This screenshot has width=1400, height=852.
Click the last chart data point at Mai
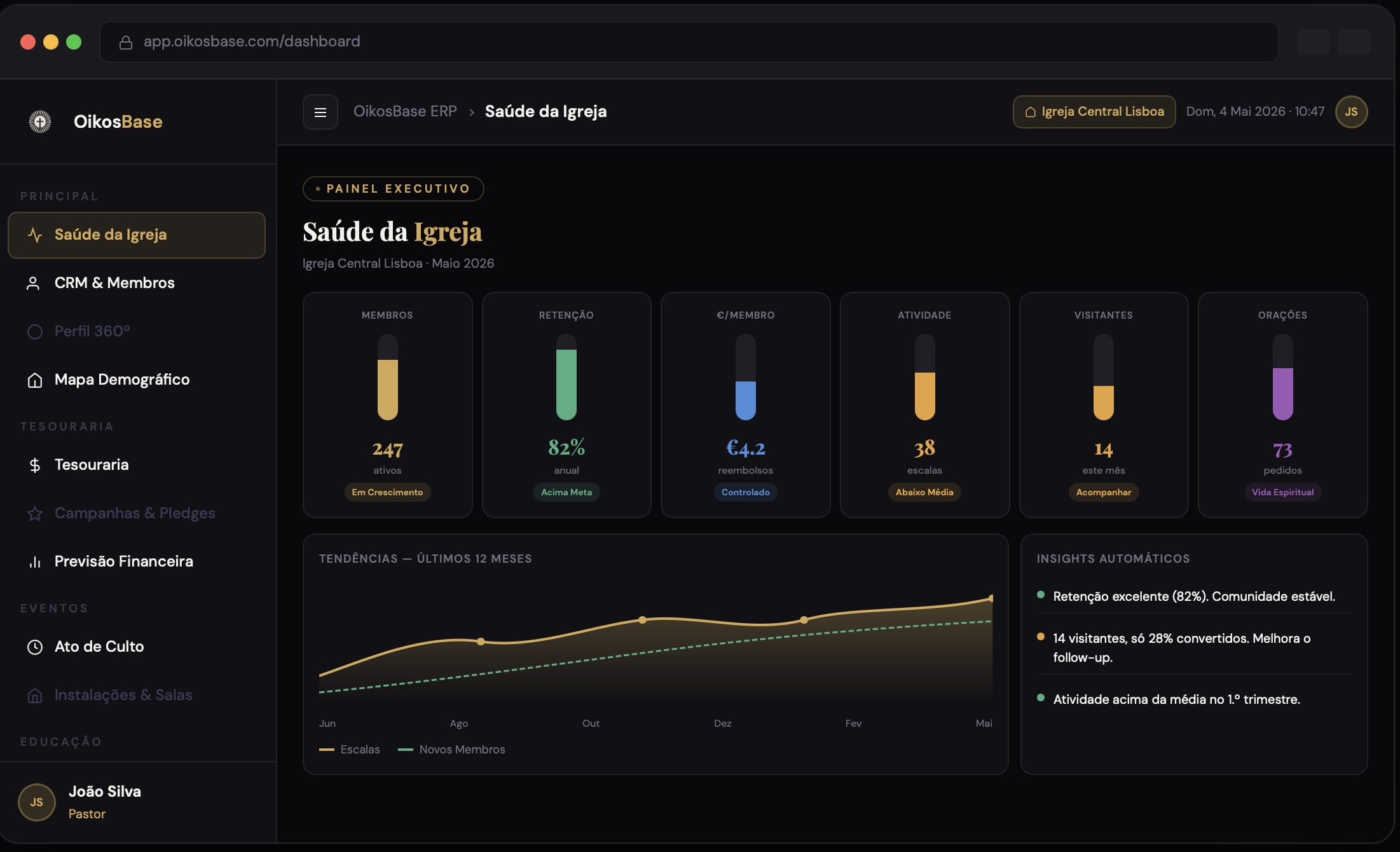(x=991, y=598)
